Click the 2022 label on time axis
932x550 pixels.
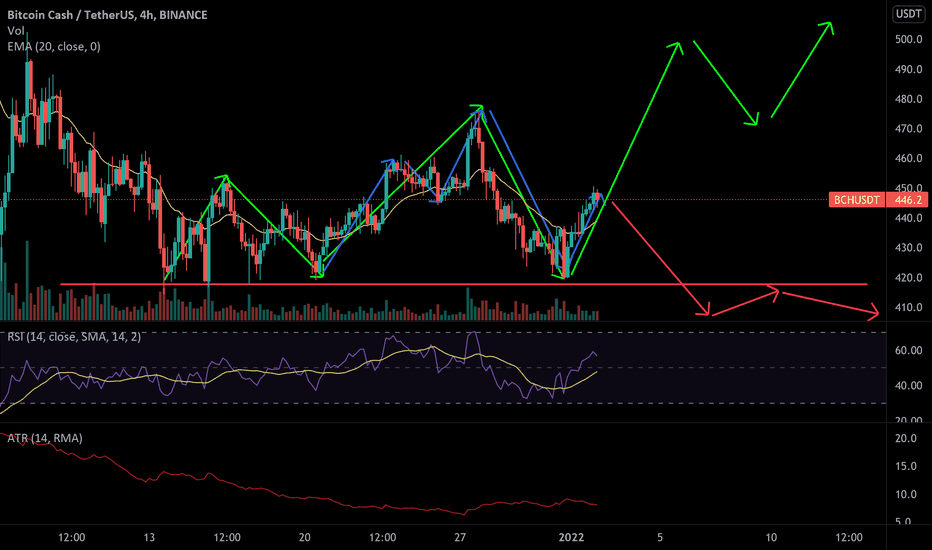coord(571,538)
